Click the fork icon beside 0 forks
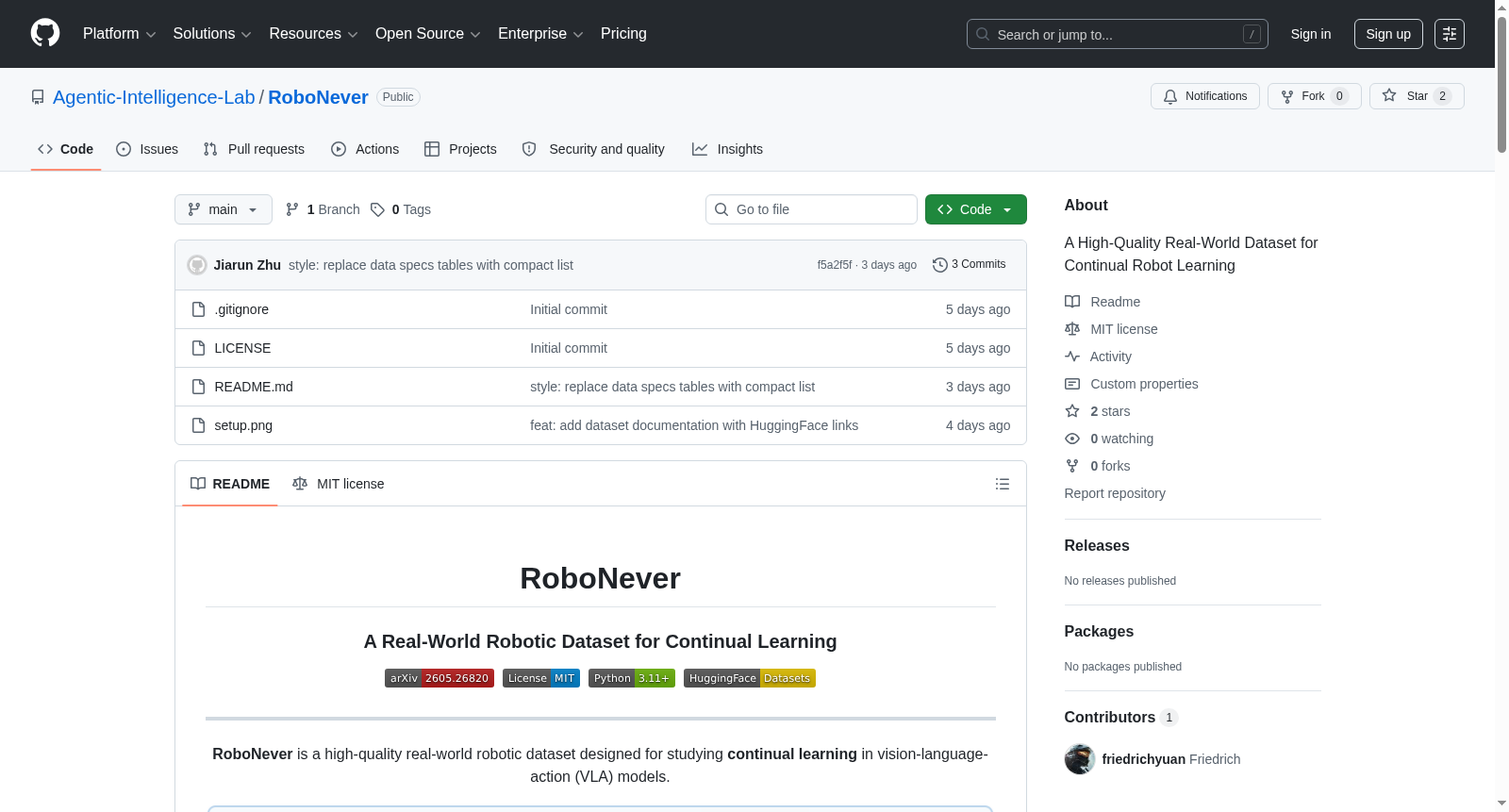 pos(1072,466)
